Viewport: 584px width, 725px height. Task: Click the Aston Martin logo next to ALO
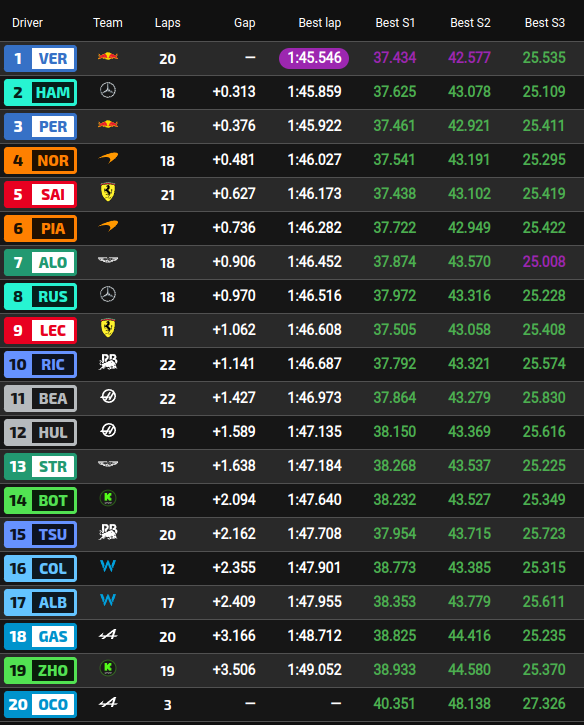(108, 260)
